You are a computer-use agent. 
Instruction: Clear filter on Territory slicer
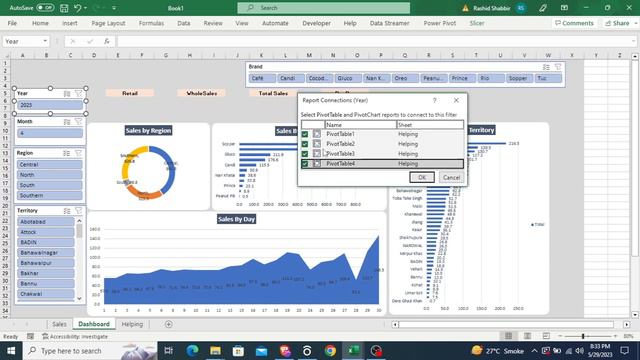pos(78,211)
